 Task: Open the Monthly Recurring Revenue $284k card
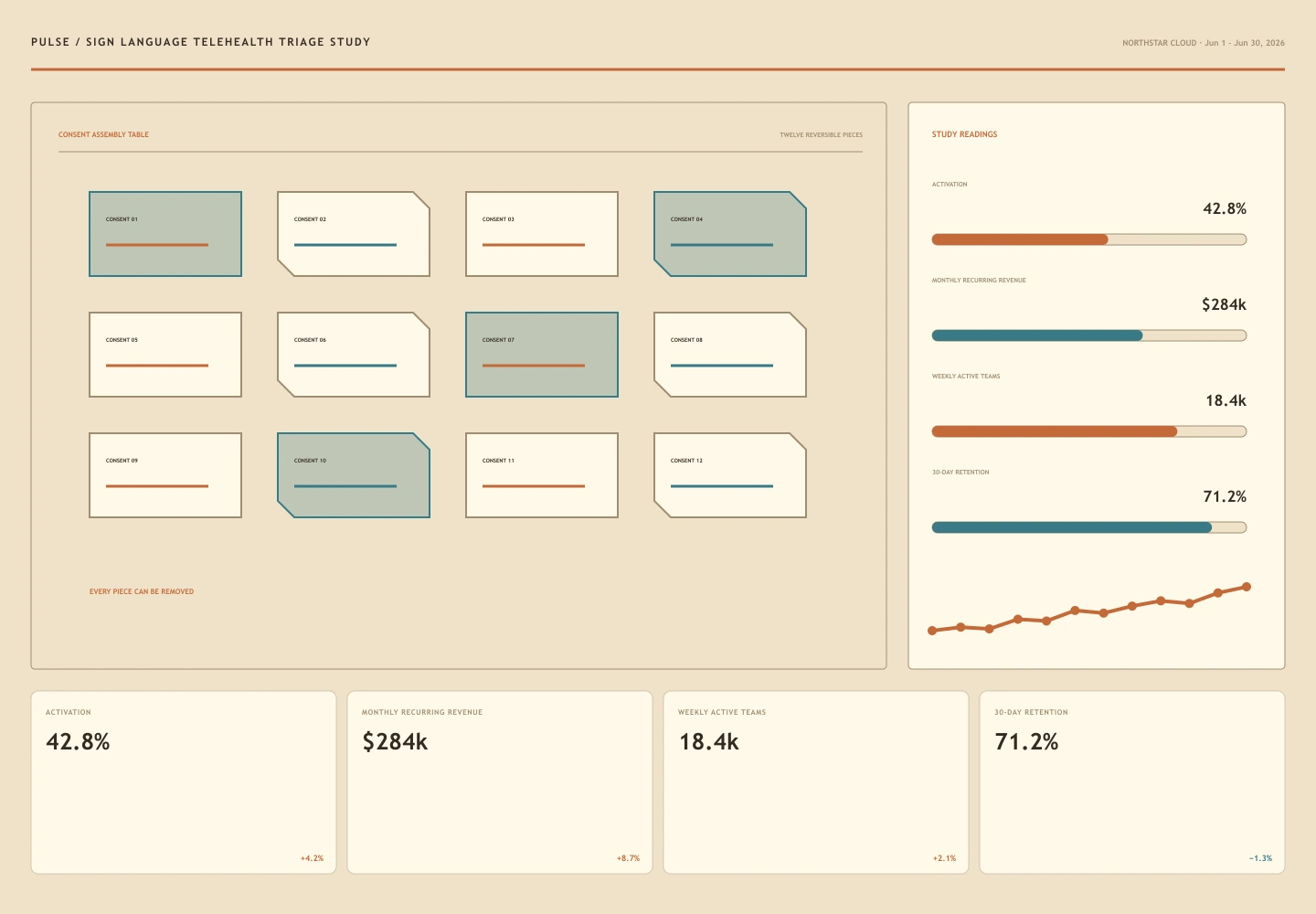pyautogui.click(x=500, y=782)
